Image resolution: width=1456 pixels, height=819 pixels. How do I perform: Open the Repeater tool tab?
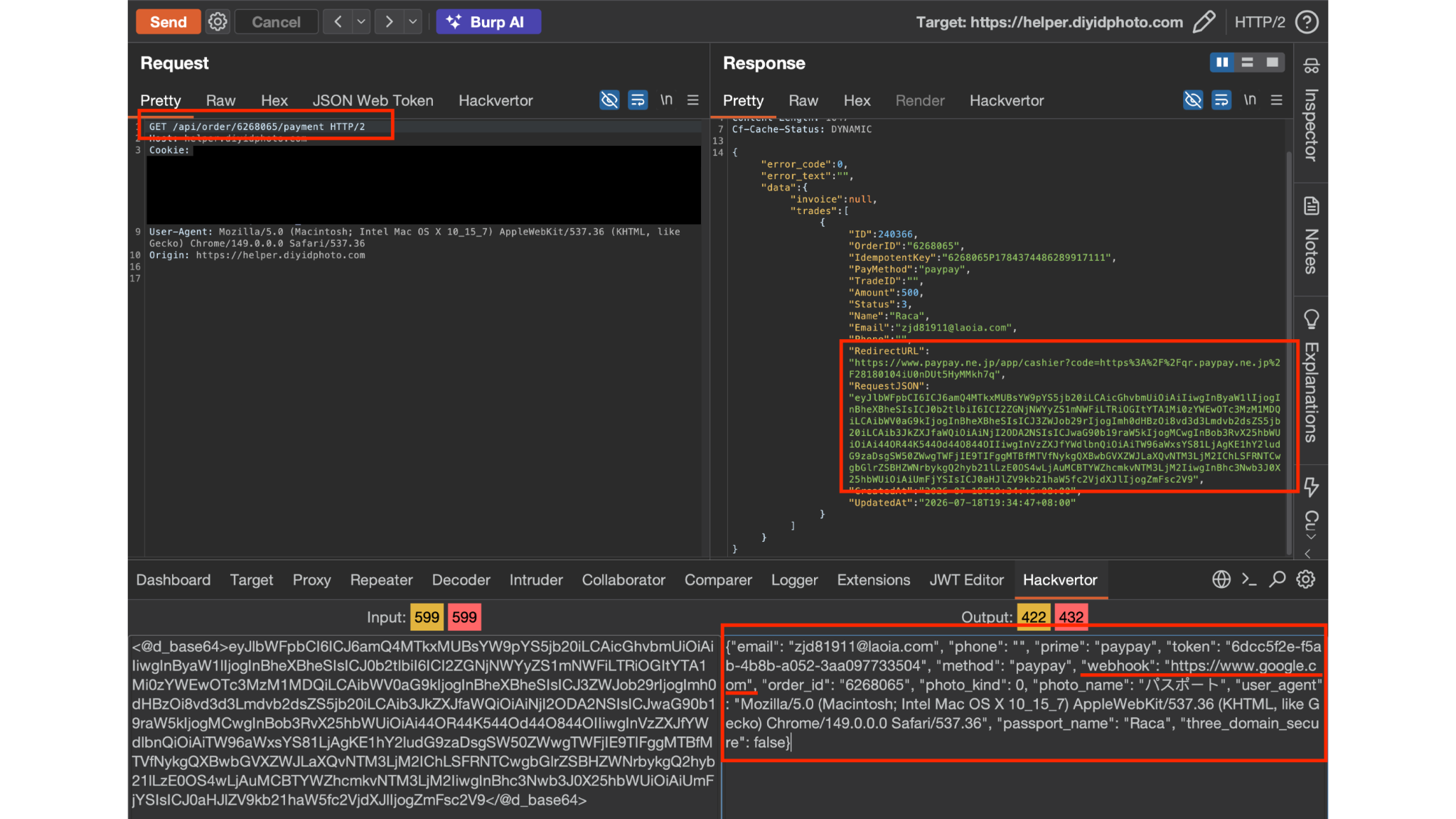[x=381, y=580]
